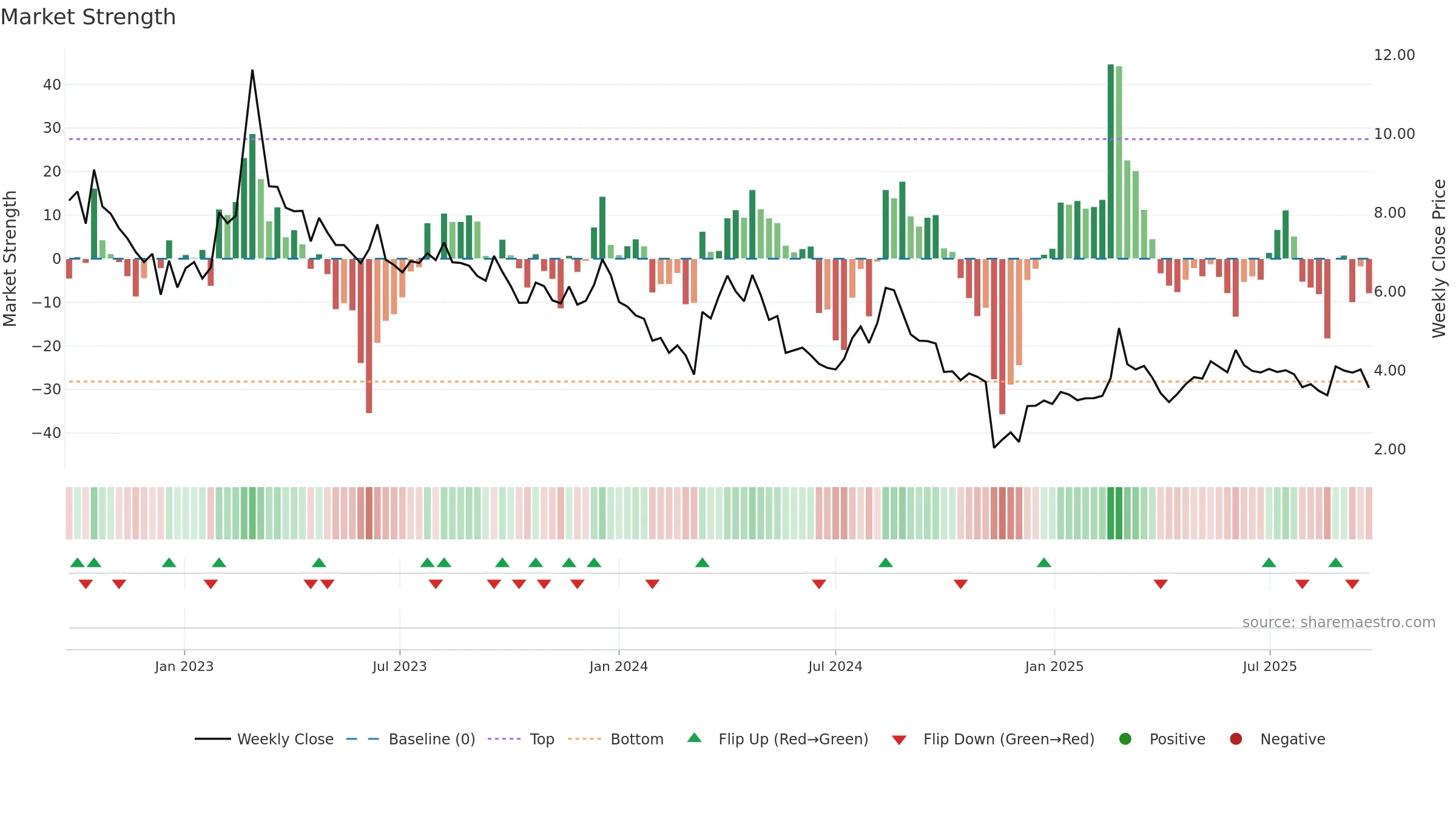The width and height of the screenshot is (1456, 819).
Task: Click the flip-up triangle just after Jul 2024
Action: [x=885, y=562]
